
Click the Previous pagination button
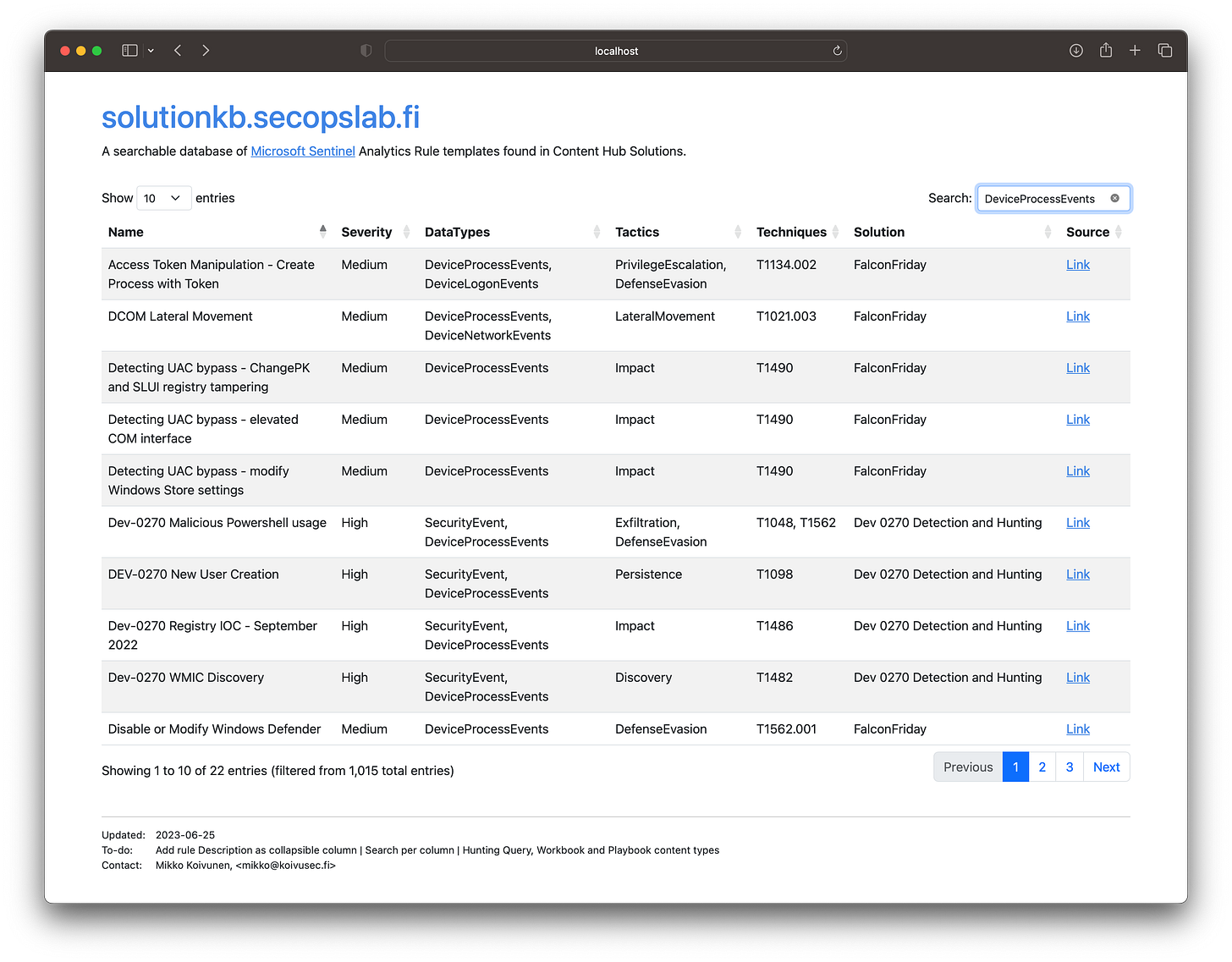point(968,767)
